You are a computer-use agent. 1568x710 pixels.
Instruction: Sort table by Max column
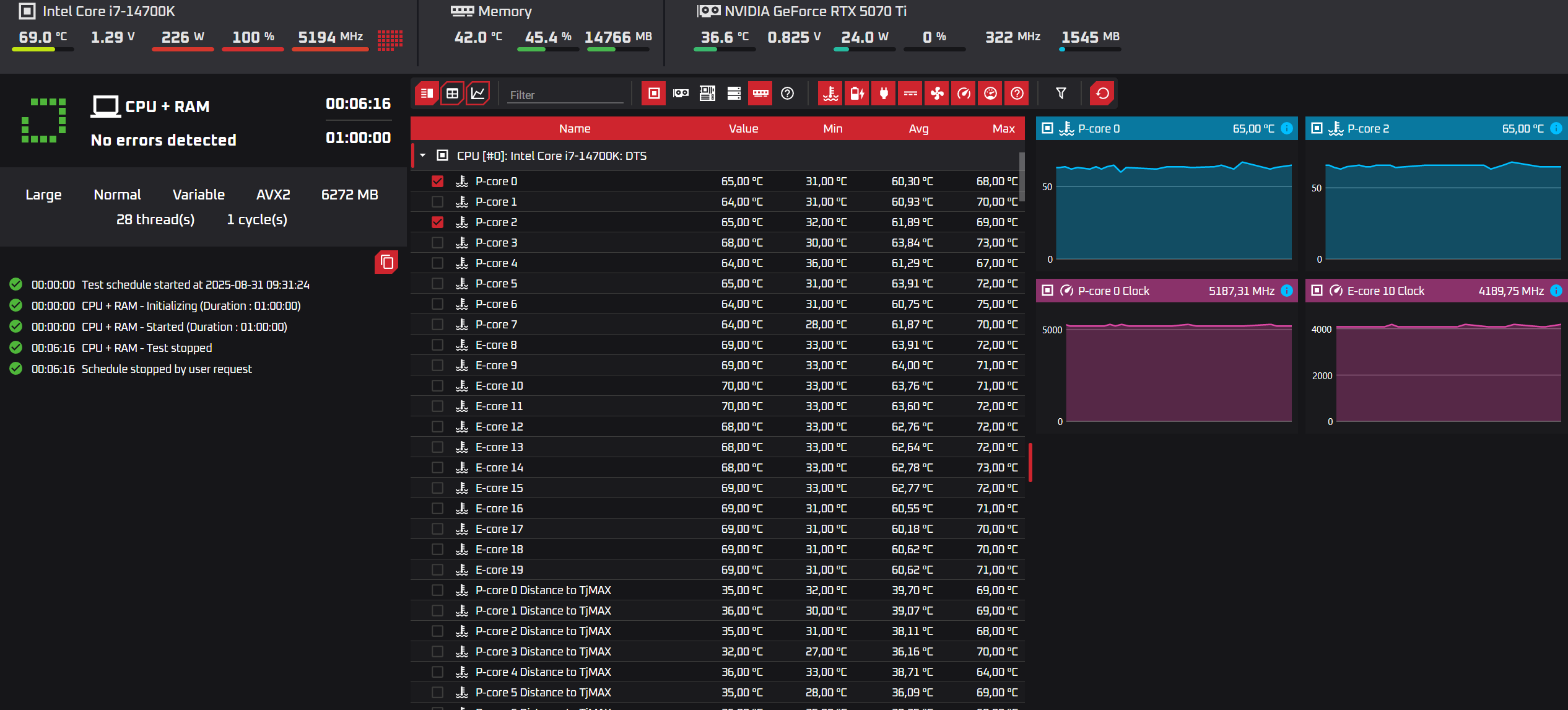pos(1003,128)
